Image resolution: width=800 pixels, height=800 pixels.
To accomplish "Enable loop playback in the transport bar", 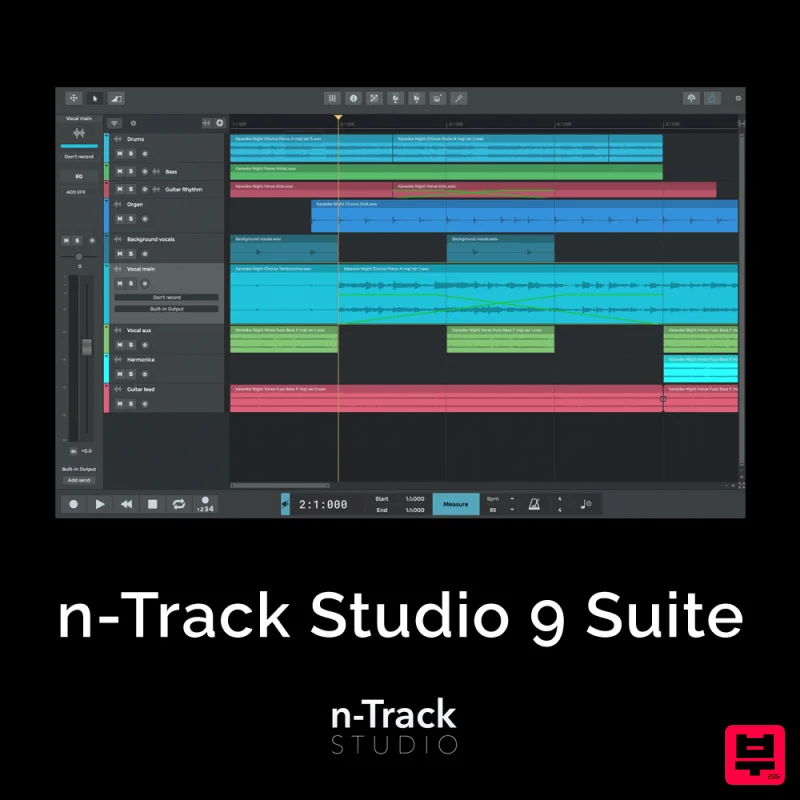I will pyautogui.click(x=179, y=504).
